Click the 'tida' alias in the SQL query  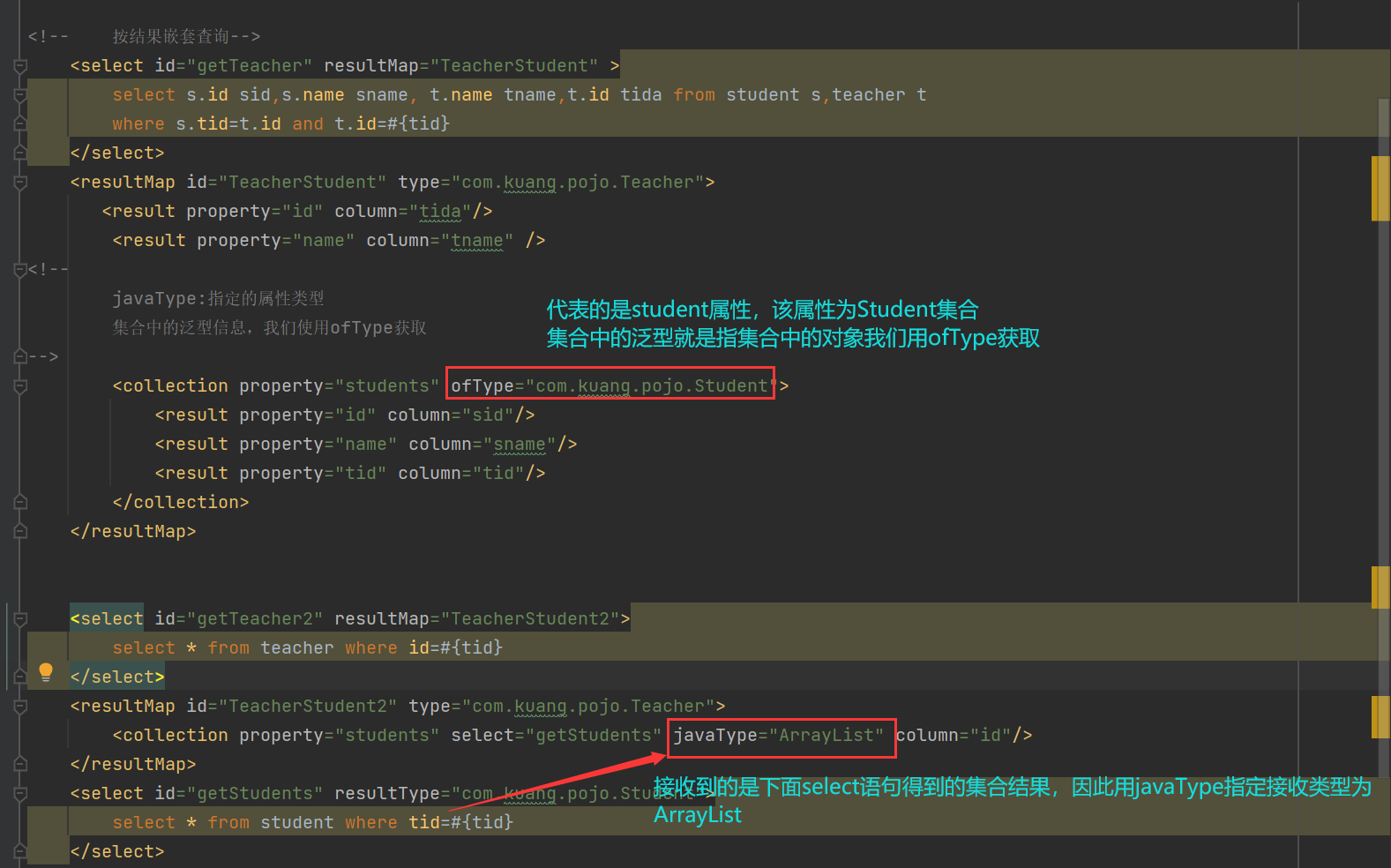tap(641, 95)
